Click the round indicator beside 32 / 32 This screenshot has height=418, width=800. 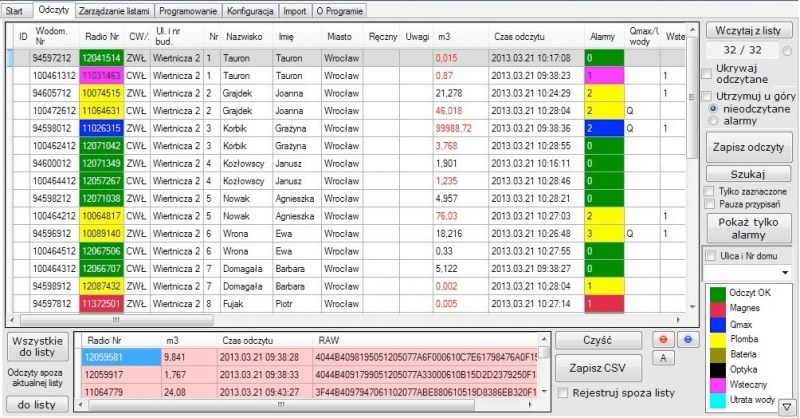[x=787, y=50]
